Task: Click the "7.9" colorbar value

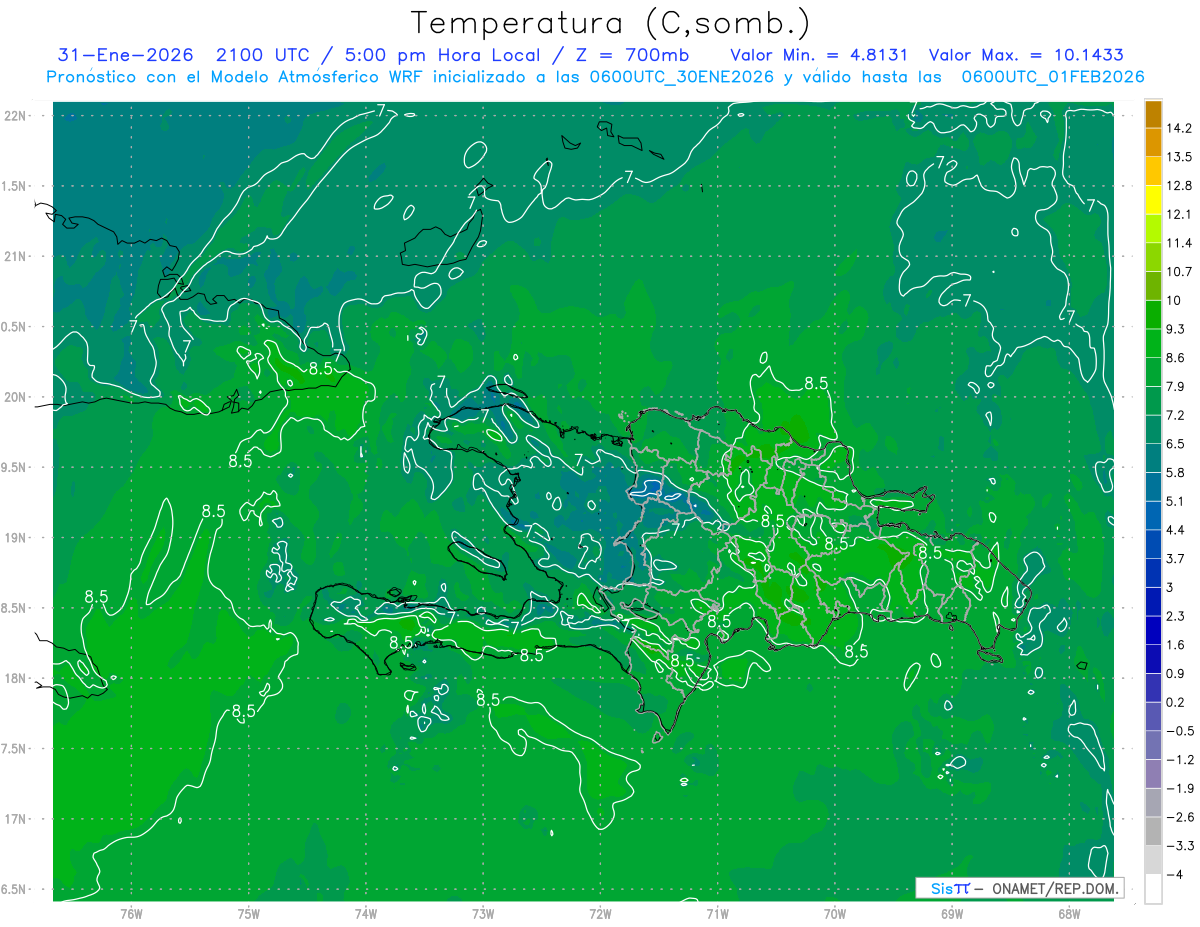Action: point(1176,386)
